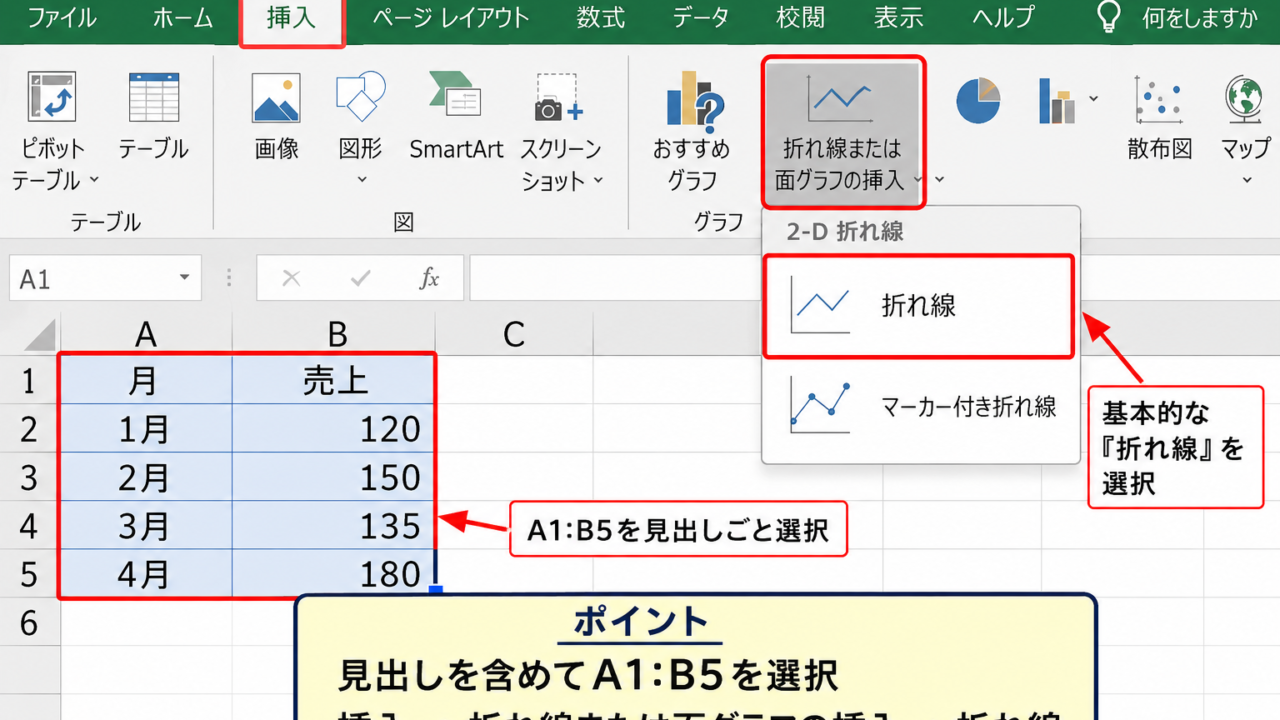
Task: Click the pie chart icon in the ribbon
Action: pos(978,99)
